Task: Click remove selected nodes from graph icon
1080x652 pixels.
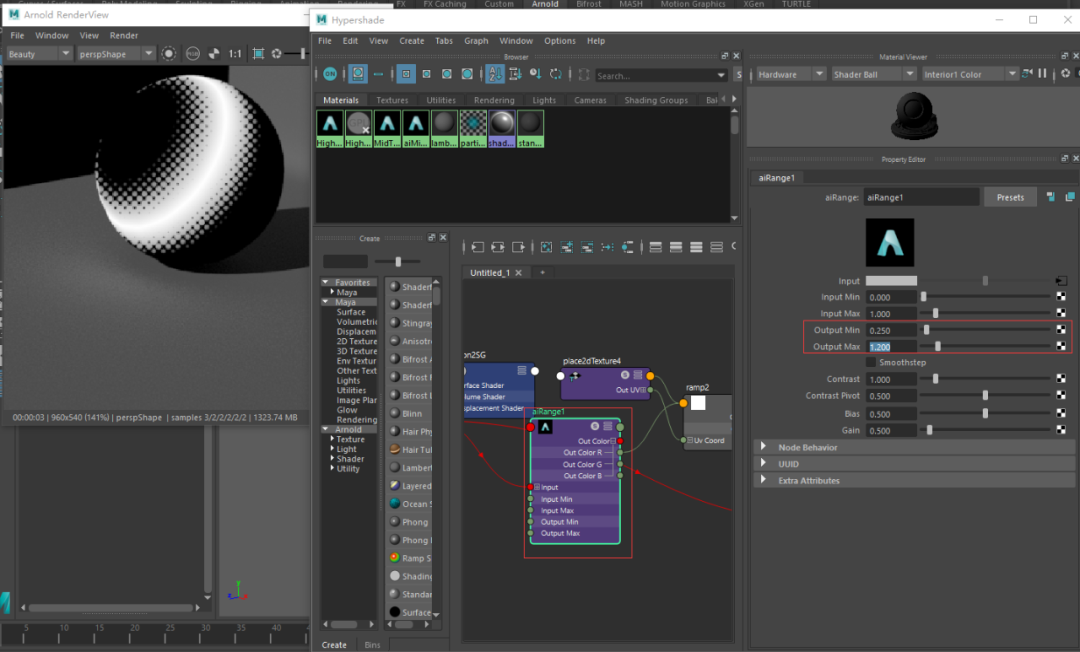Action: (587, 247)
